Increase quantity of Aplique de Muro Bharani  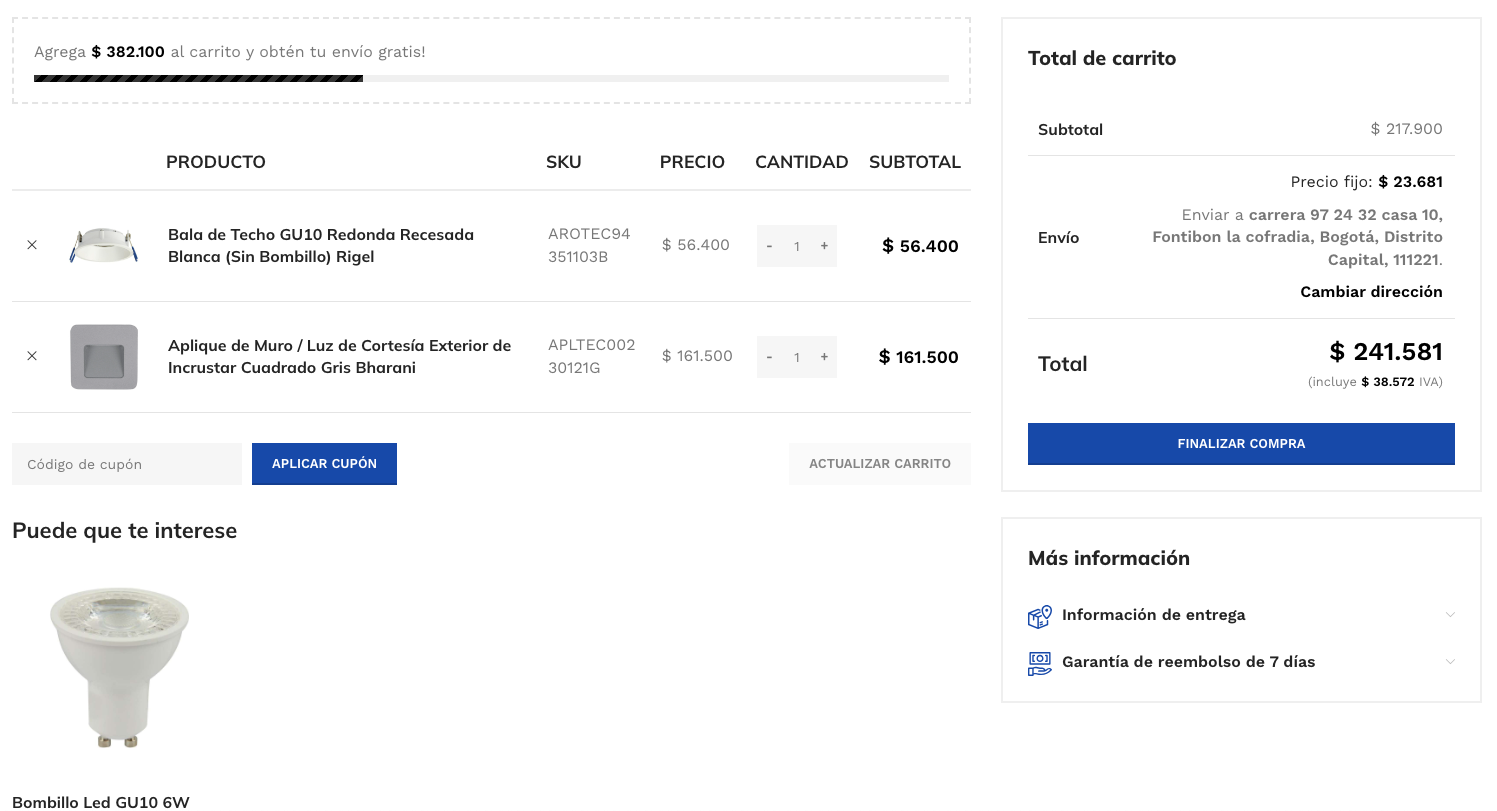824,357
